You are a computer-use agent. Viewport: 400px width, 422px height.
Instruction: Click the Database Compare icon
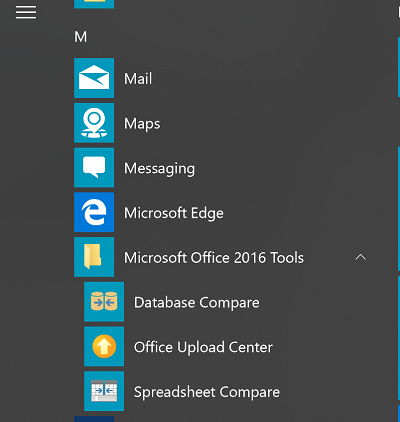[x=104, y=302]
